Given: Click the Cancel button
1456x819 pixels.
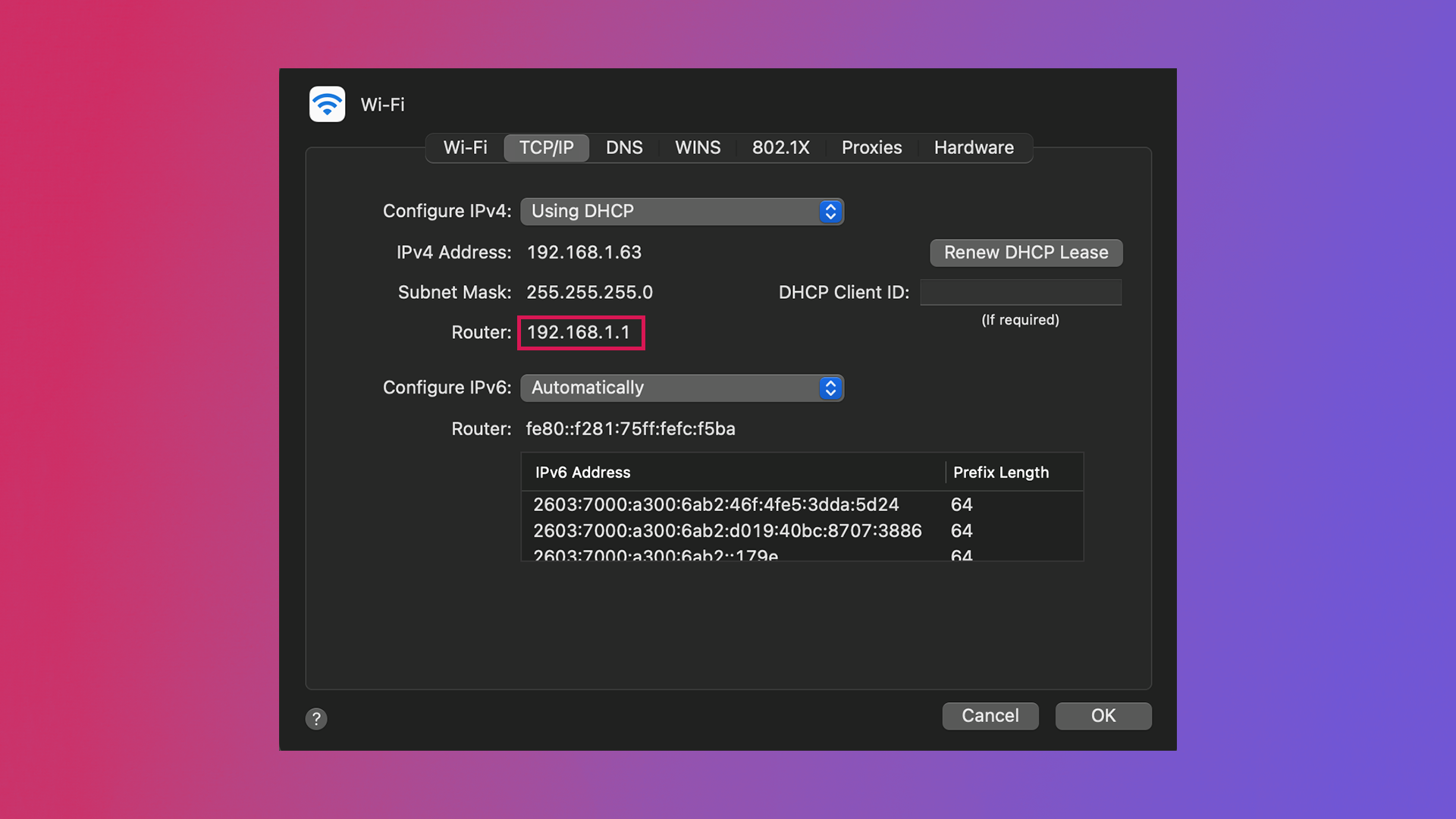Looking at the screenshot, I should pos(990,716).
